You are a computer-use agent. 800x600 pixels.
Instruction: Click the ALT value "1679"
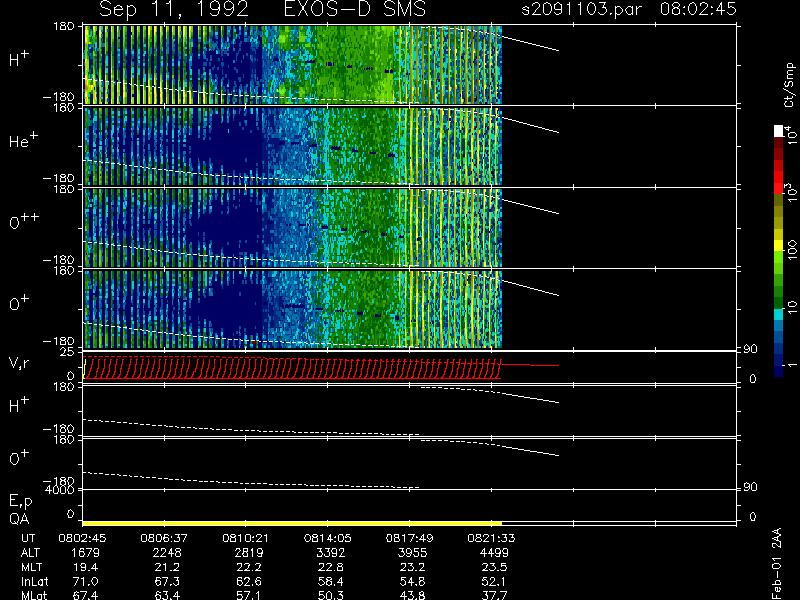click(86, 553)
